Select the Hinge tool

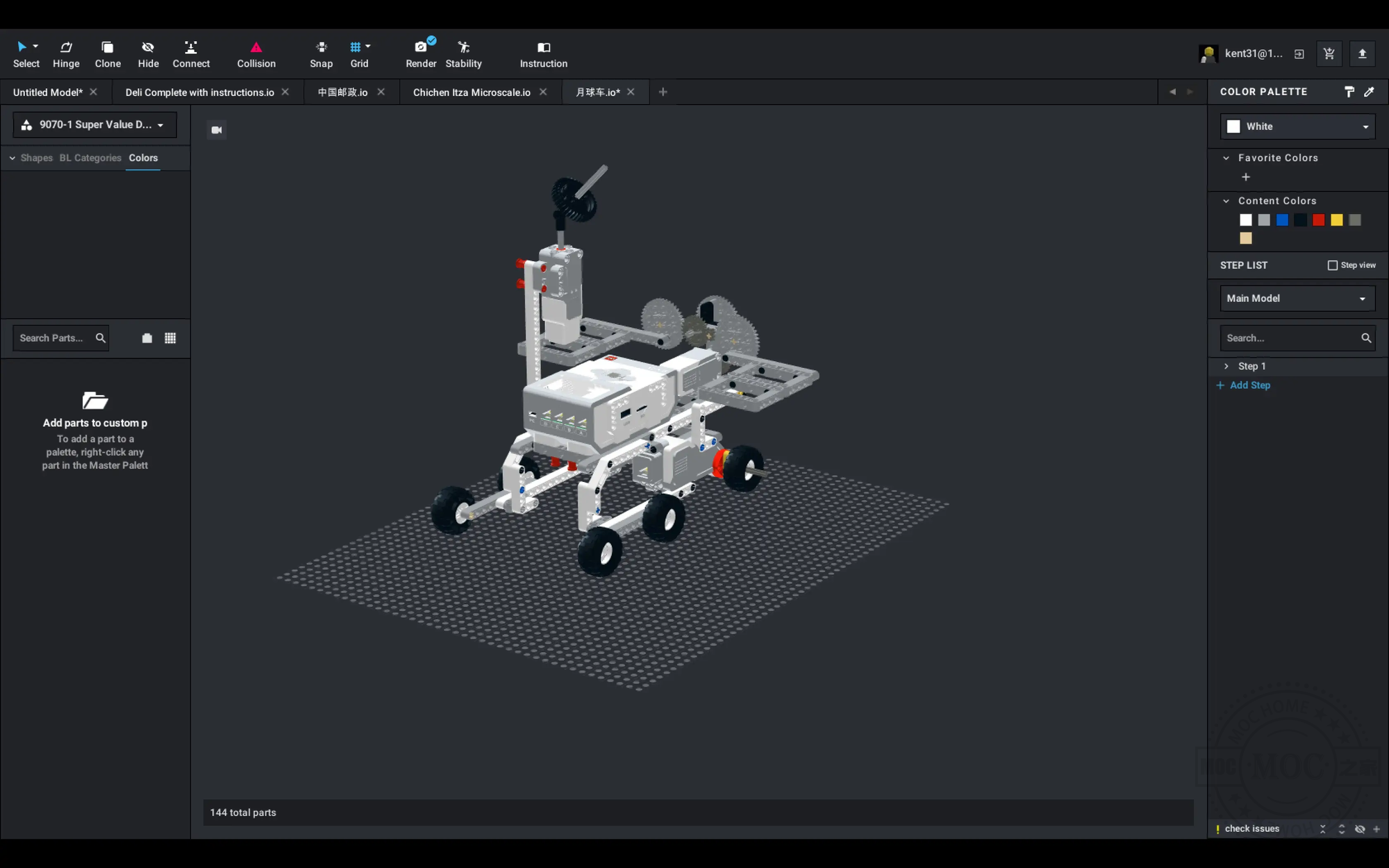click(66, 53)
